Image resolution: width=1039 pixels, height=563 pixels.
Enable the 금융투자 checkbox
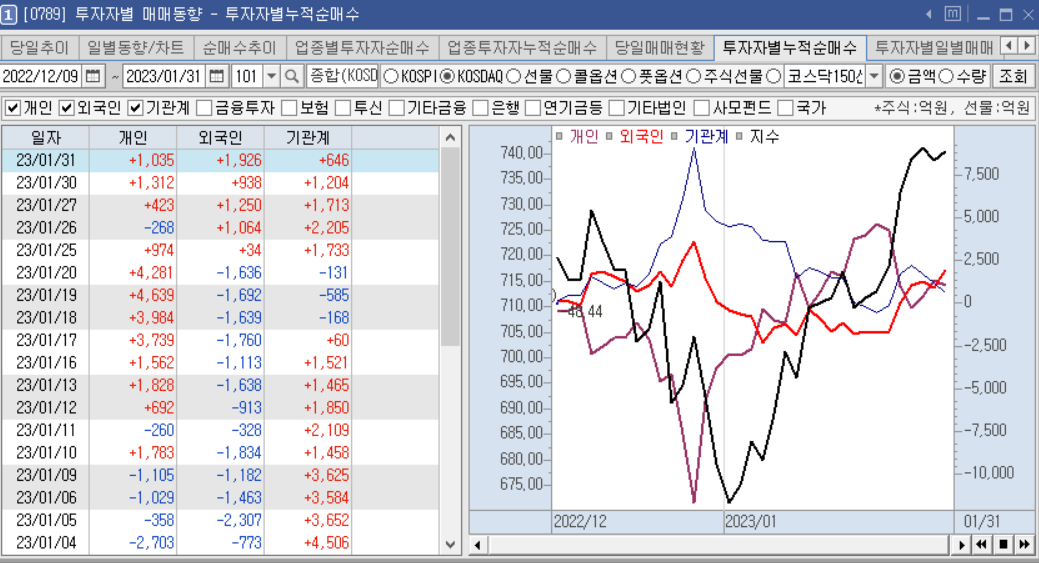point(204,107)
